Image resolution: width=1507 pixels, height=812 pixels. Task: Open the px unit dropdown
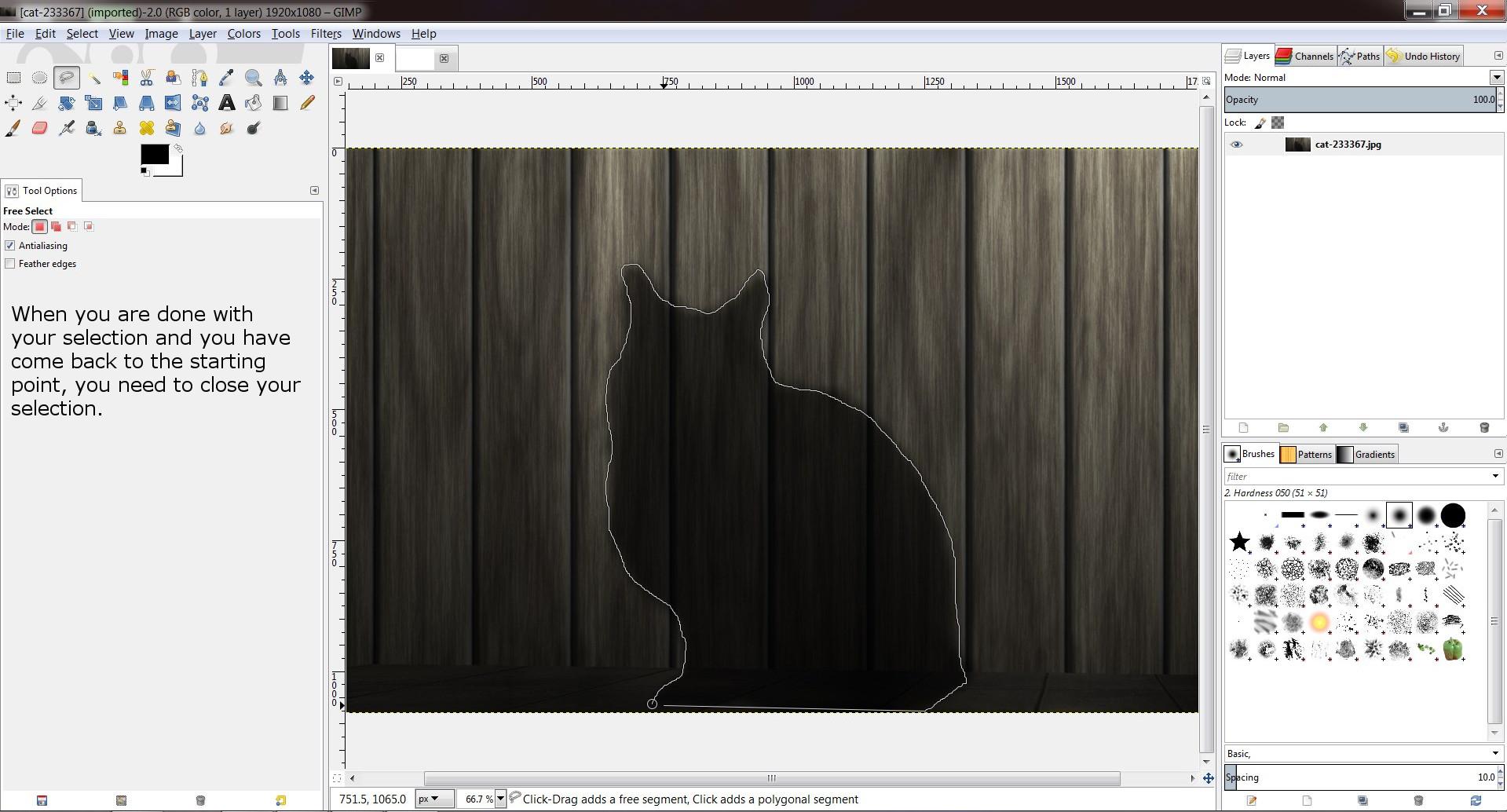coord(434,799)
